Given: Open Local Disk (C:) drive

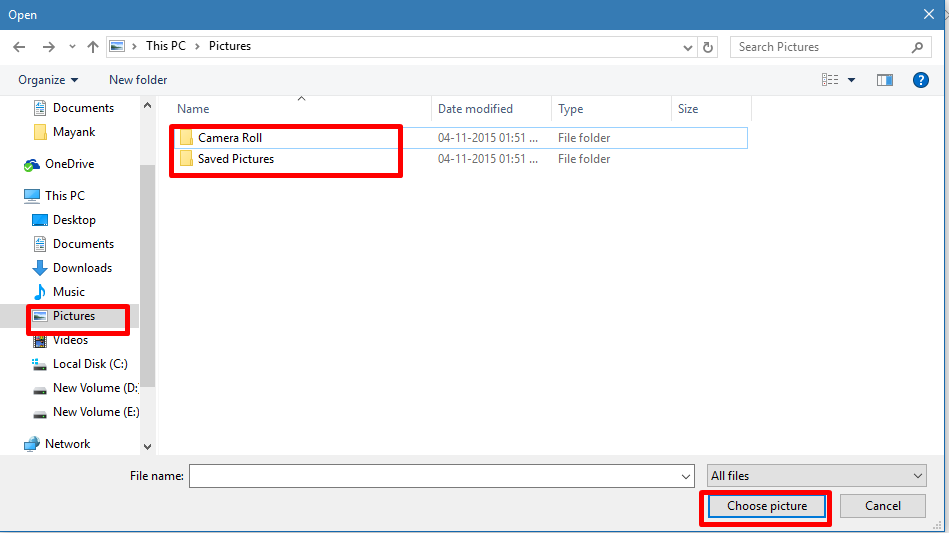Looking at the screenshot, I should [90, 364].
